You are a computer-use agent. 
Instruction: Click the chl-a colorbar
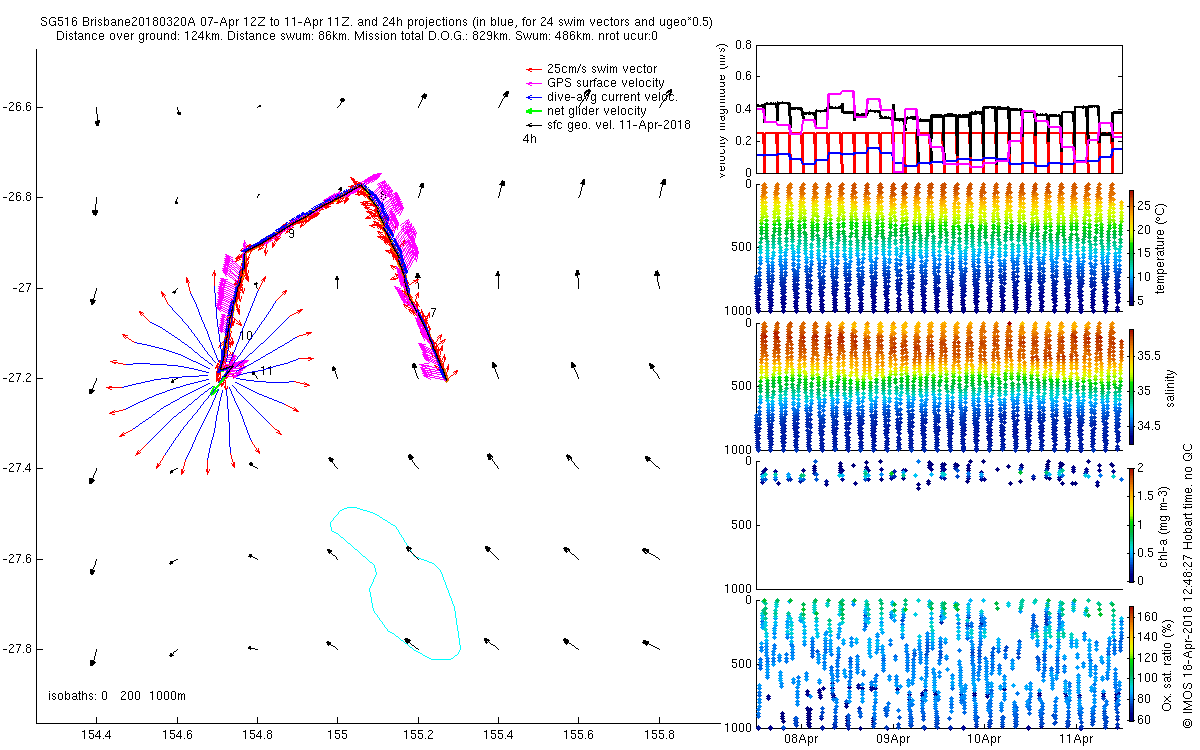click(x=1132, y=524)
